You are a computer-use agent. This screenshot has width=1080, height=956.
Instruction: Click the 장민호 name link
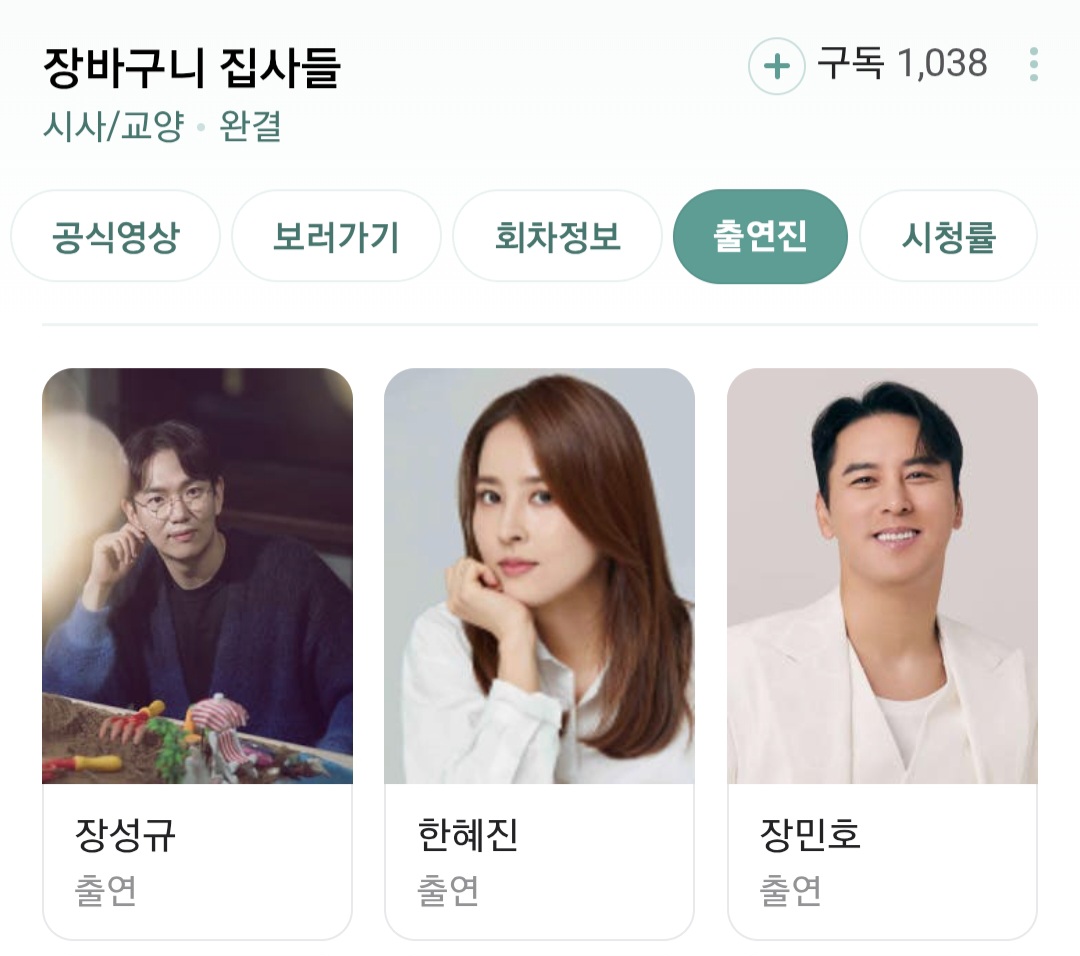[810, 835]
